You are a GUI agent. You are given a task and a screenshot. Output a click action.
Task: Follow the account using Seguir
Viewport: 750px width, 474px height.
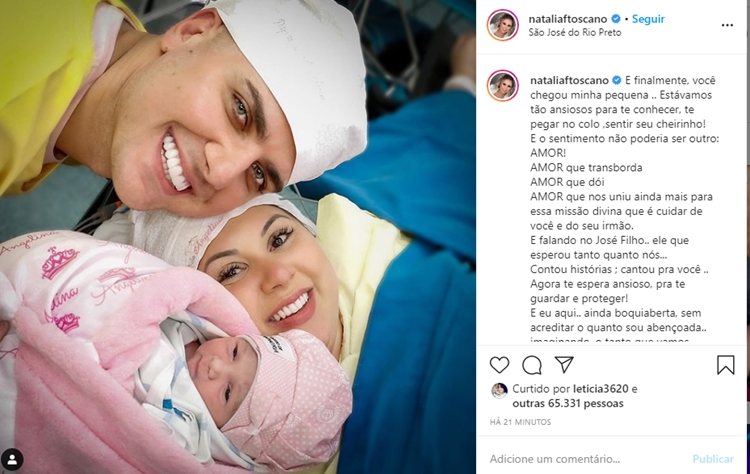(x=648, y=19)
